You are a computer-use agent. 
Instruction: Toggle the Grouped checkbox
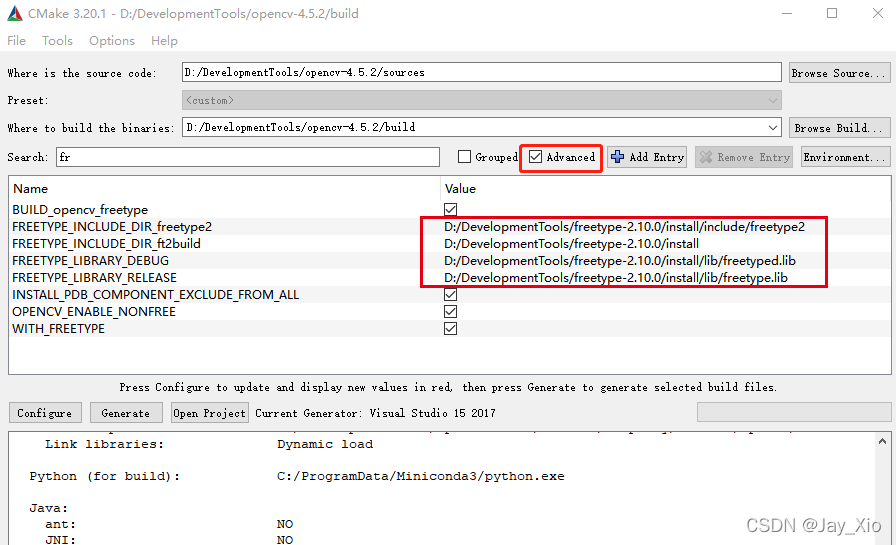point(465,157)
